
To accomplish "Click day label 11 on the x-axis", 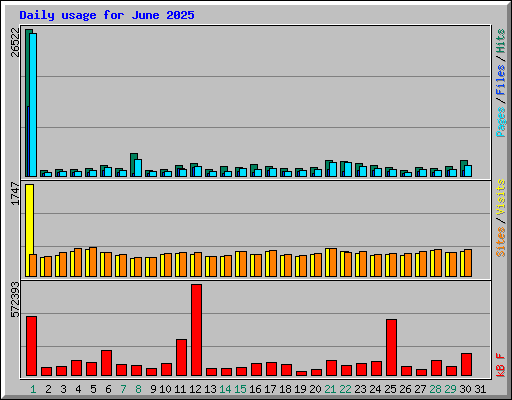I will point(180,389).
